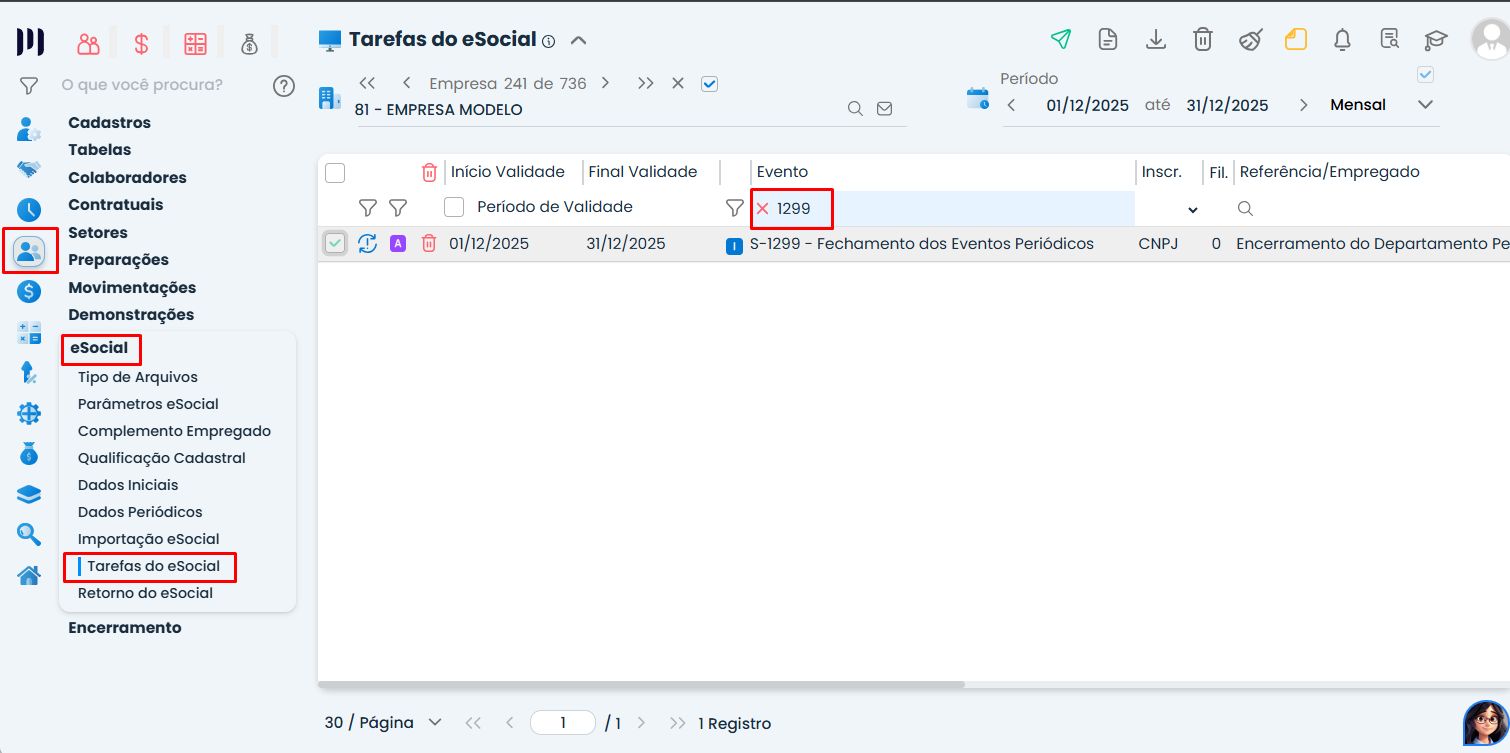Screen dimensions: 1510x753
Task: Open the Cadastros menu
Action: coord(110,123)
